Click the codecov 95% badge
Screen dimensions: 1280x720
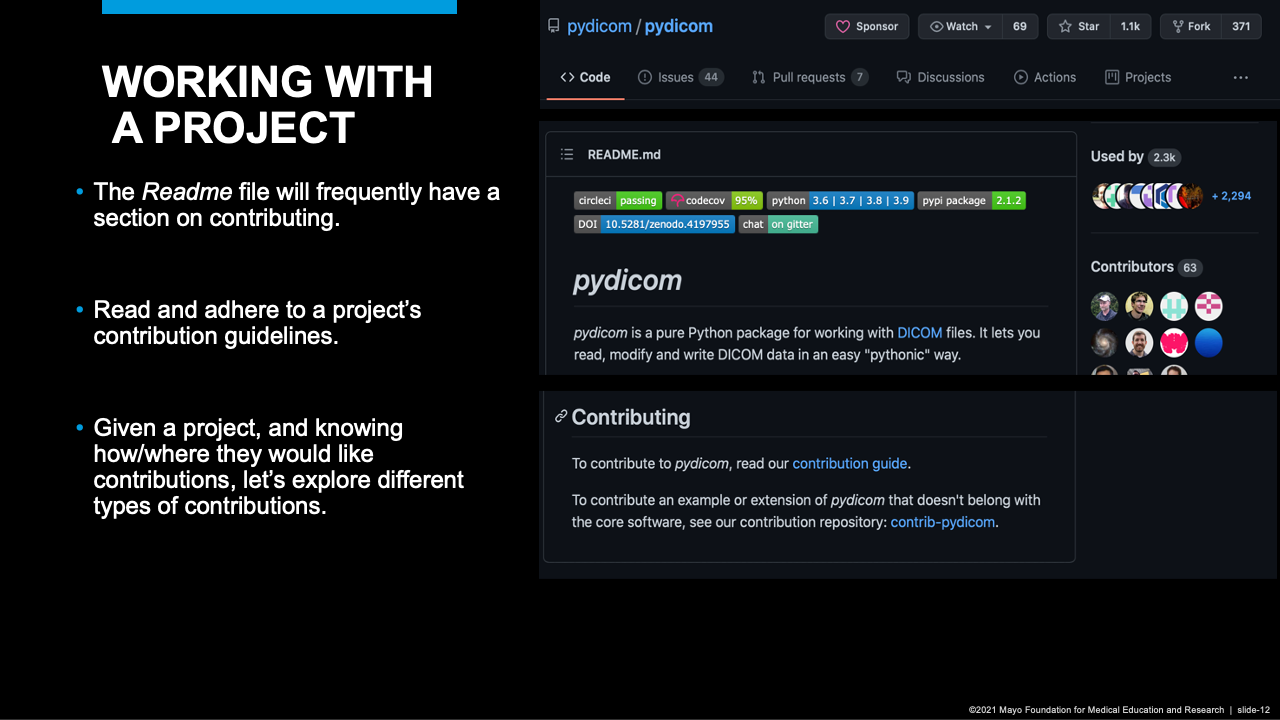714,200
